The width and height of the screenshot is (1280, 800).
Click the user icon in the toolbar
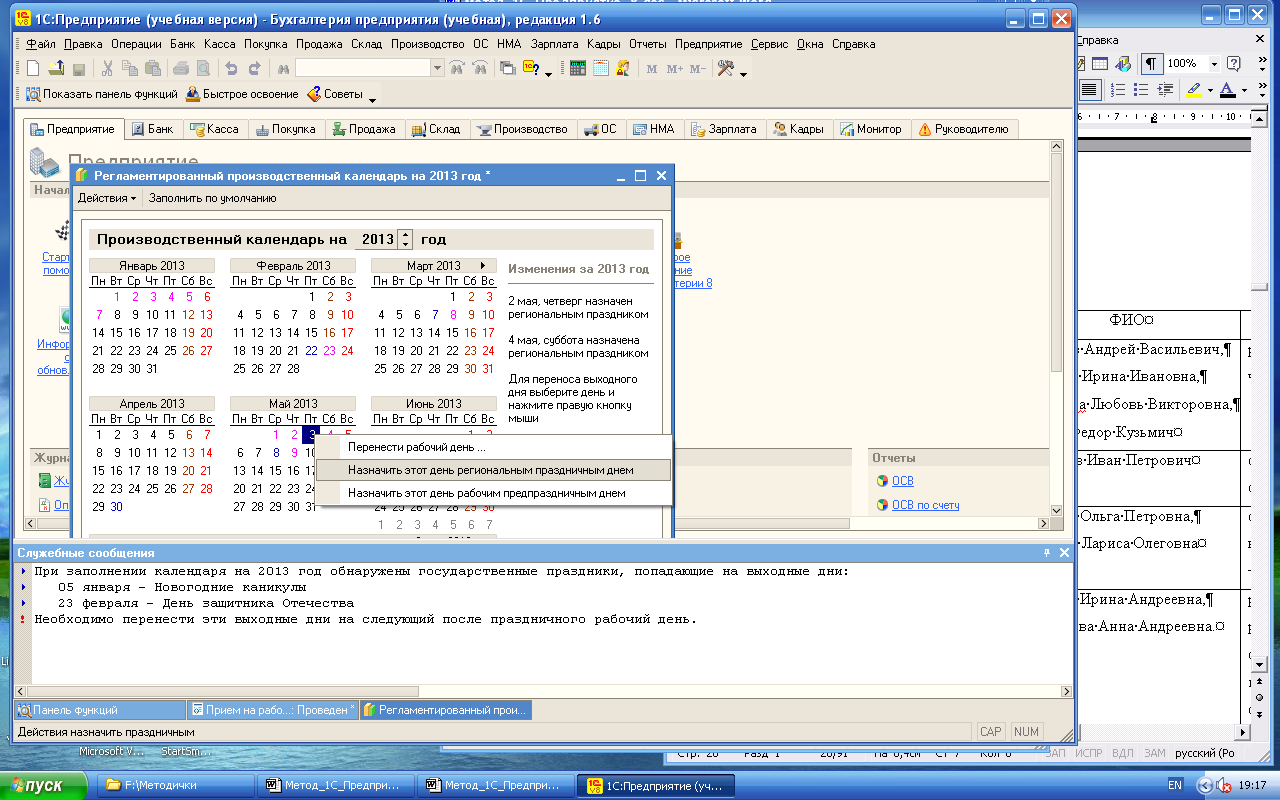[x=624, y=68]
